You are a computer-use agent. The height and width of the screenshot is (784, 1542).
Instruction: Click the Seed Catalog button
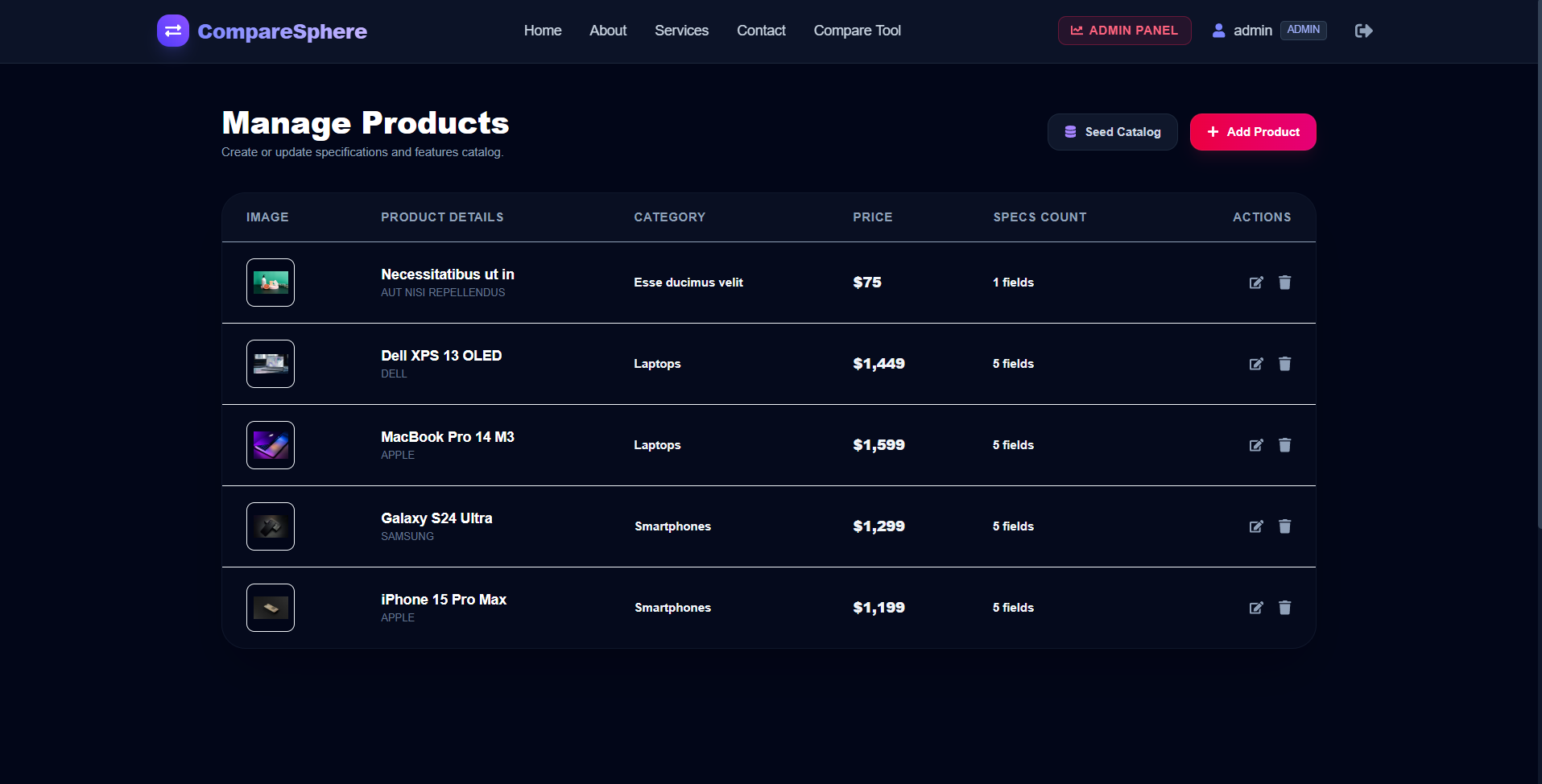(x=1112, y=132)
